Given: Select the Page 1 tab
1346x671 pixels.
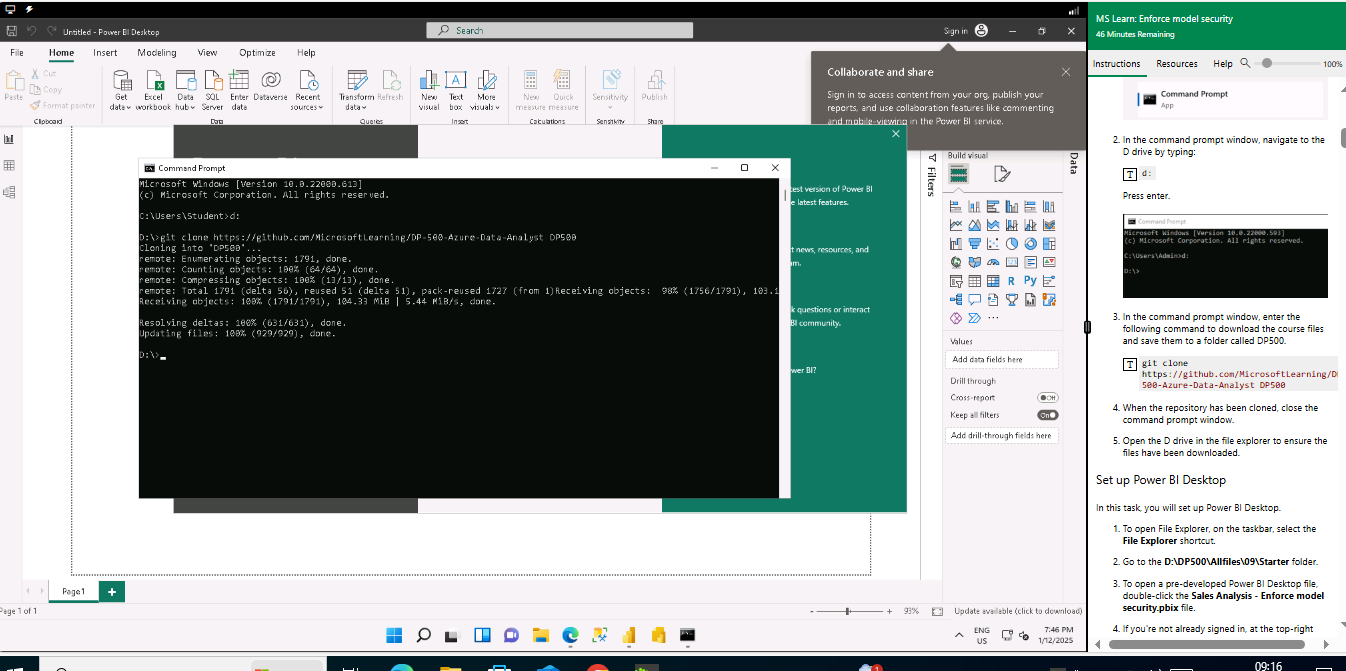Looking at the screenshot, I should coord(73,591).
